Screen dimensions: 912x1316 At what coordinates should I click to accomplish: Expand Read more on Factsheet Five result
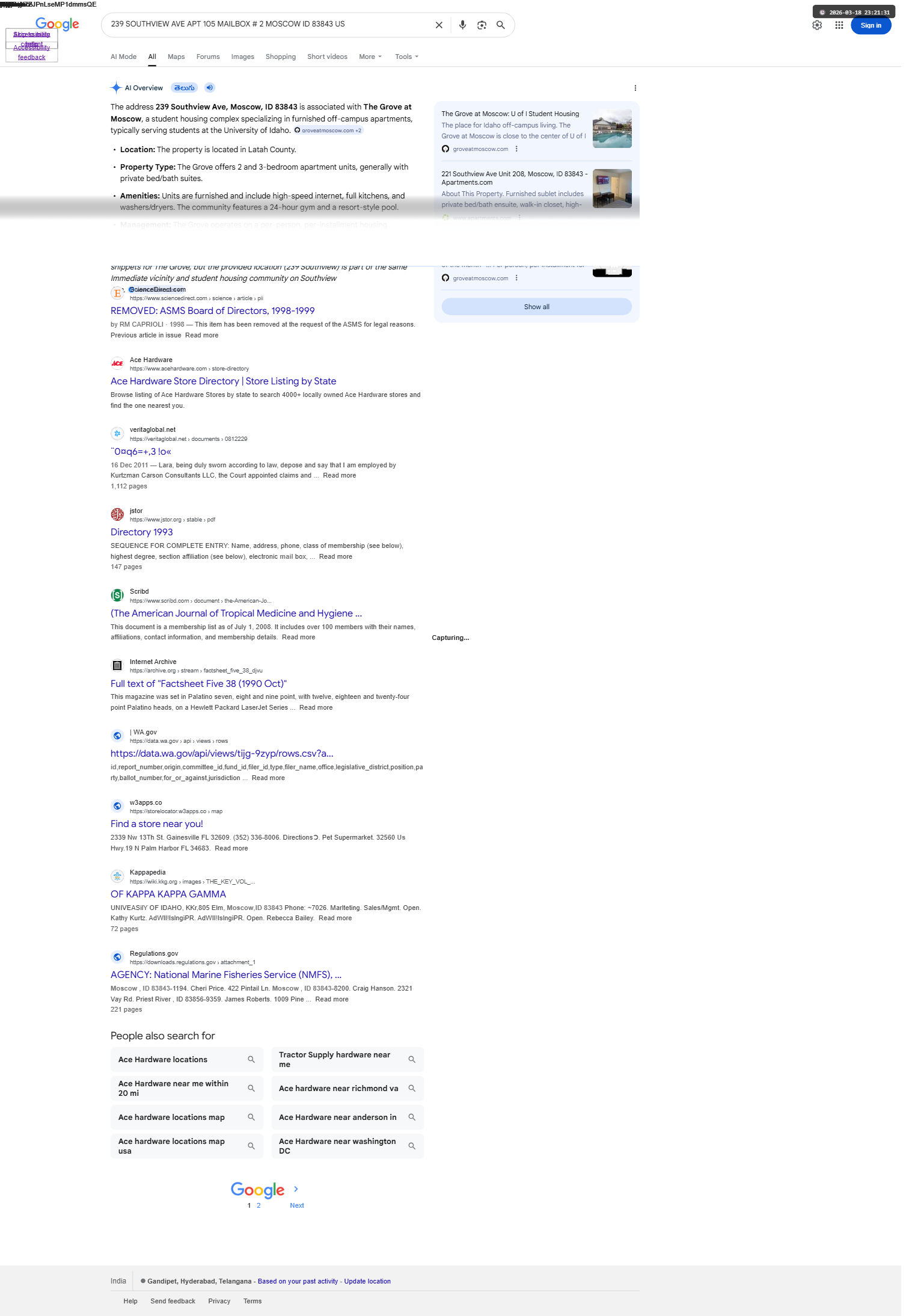[316, 708]
